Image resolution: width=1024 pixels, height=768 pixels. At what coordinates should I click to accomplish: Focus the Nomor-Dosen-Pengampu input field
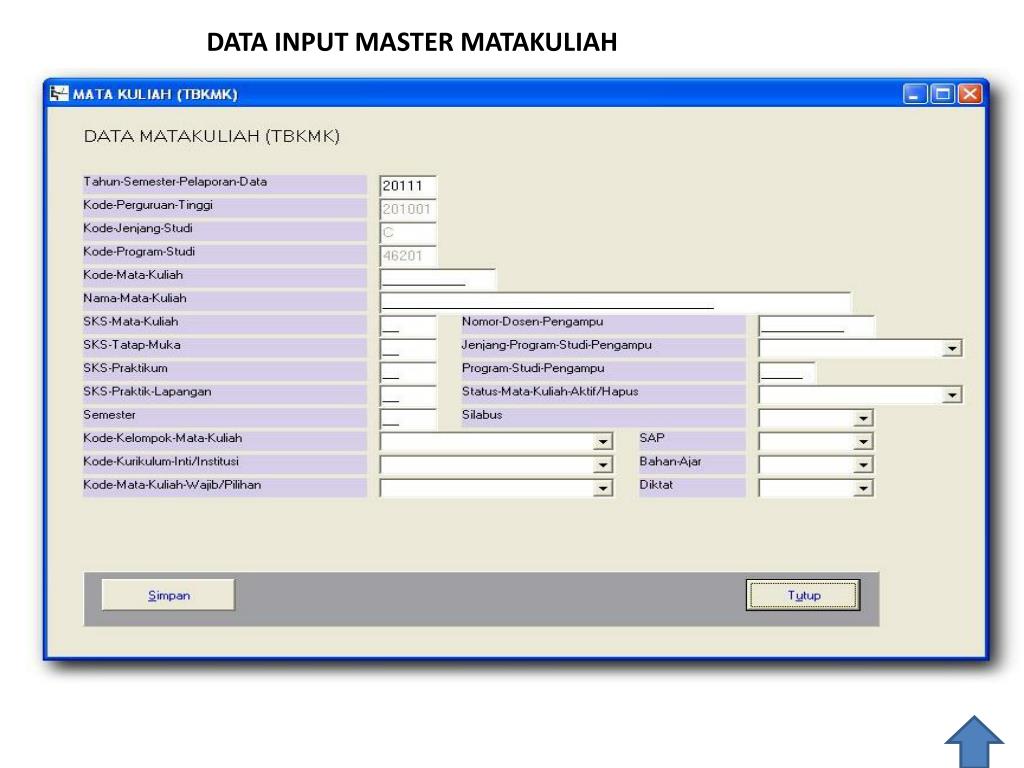coord(816,326)
